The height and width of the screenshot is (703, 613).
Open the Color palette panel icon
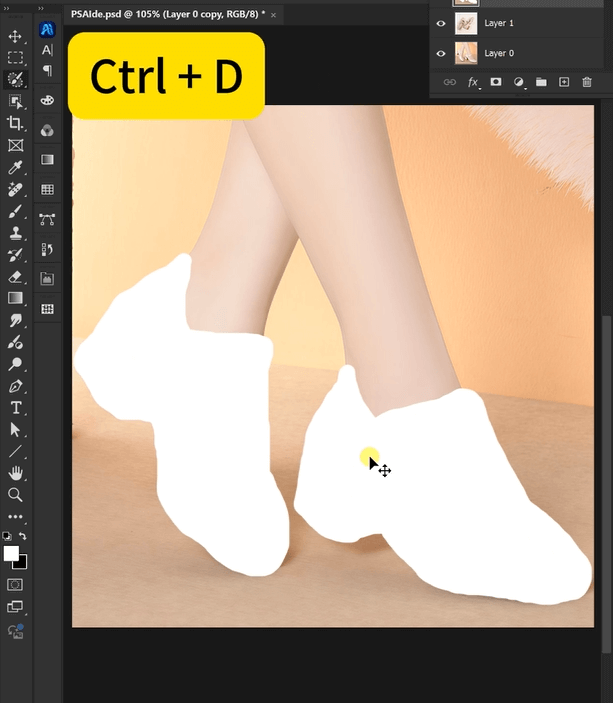pyautogui.click(x=47, y=100)
